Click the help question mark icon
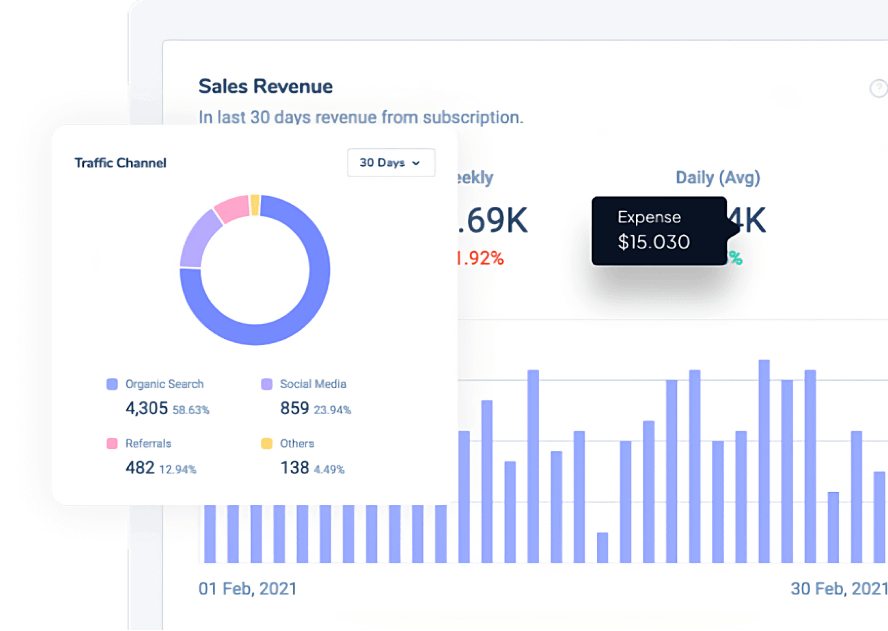888x631 pixels. (x=879, y=89)
